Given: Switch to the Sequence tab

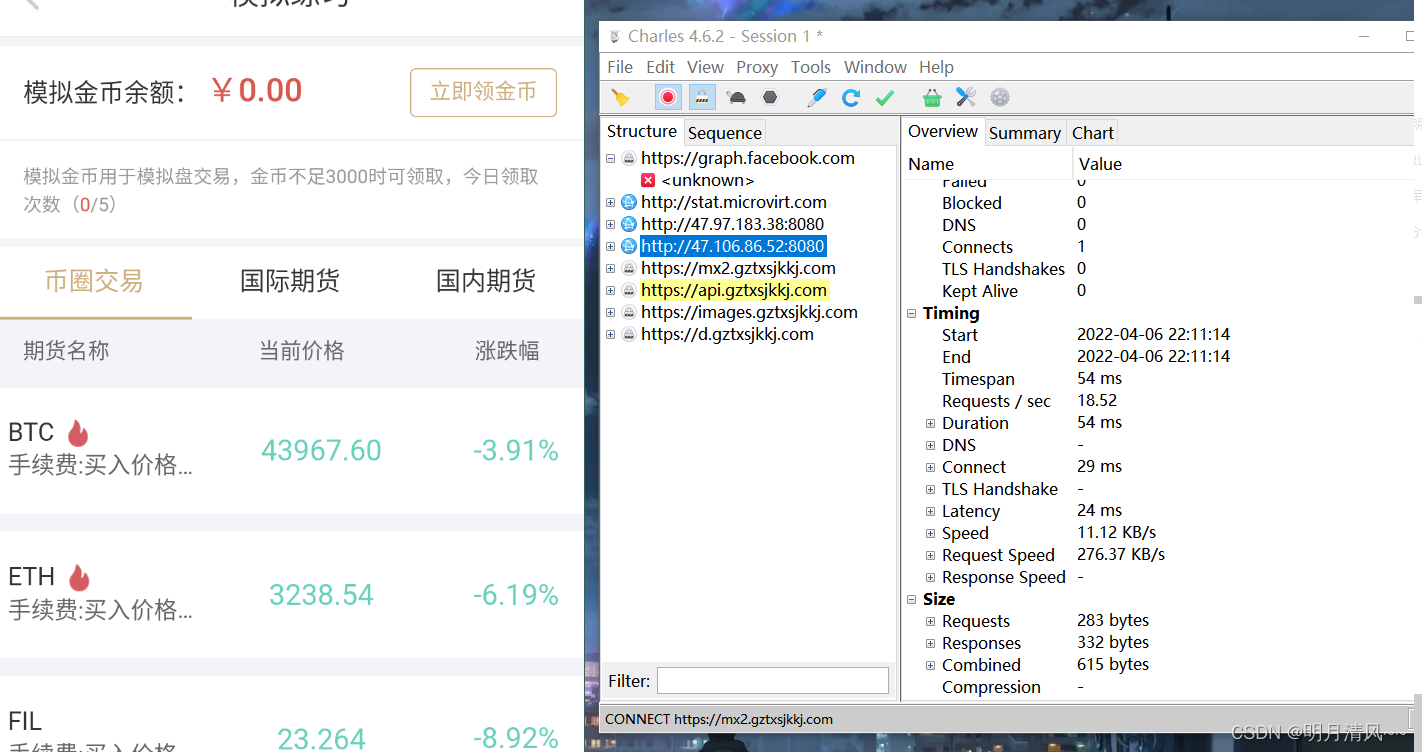Looking at the screenshot, I should click(x=725, y=133).
